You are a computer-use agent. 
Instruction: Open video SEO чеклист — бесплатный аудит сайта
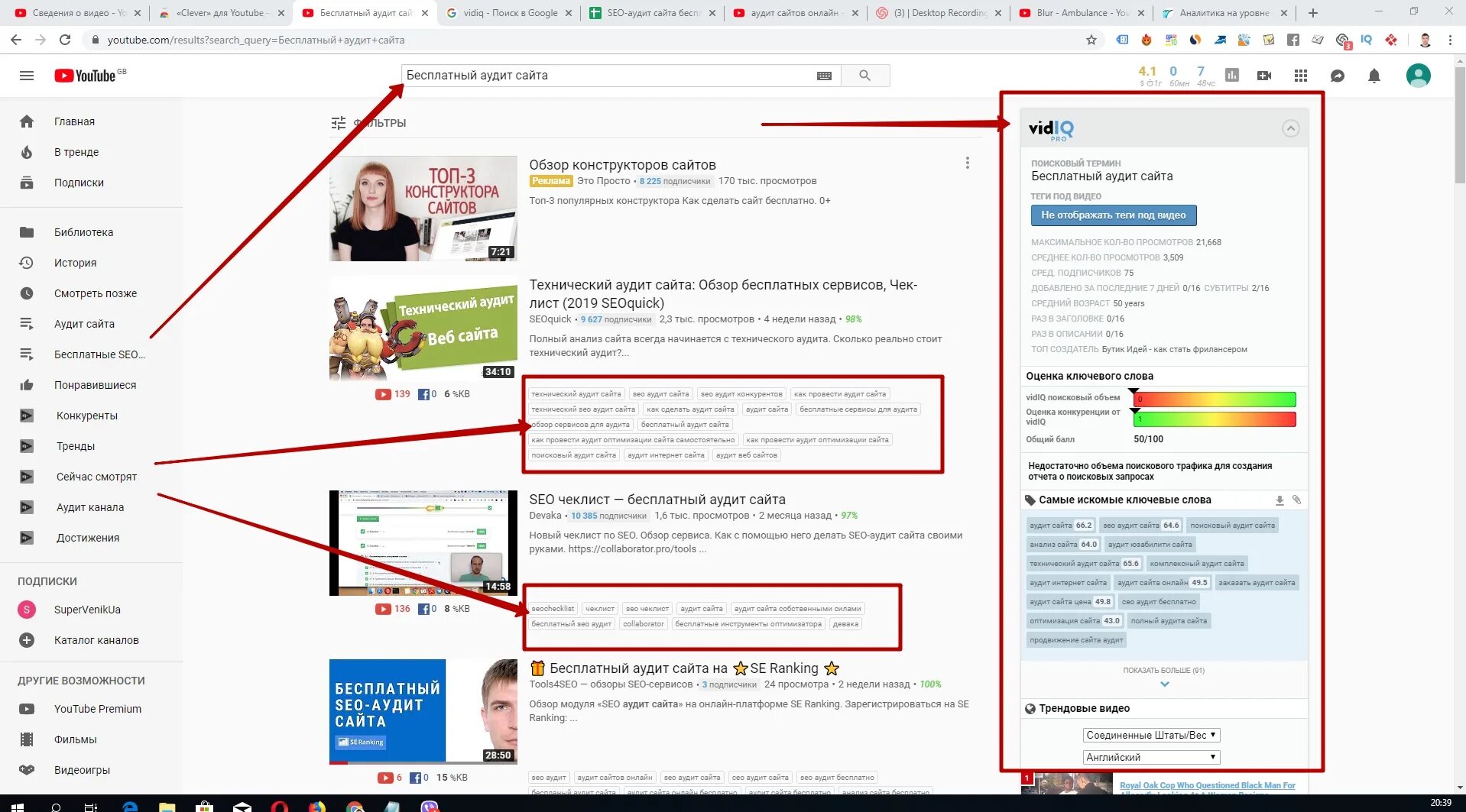pyautogui.click(x=657, y=500)
